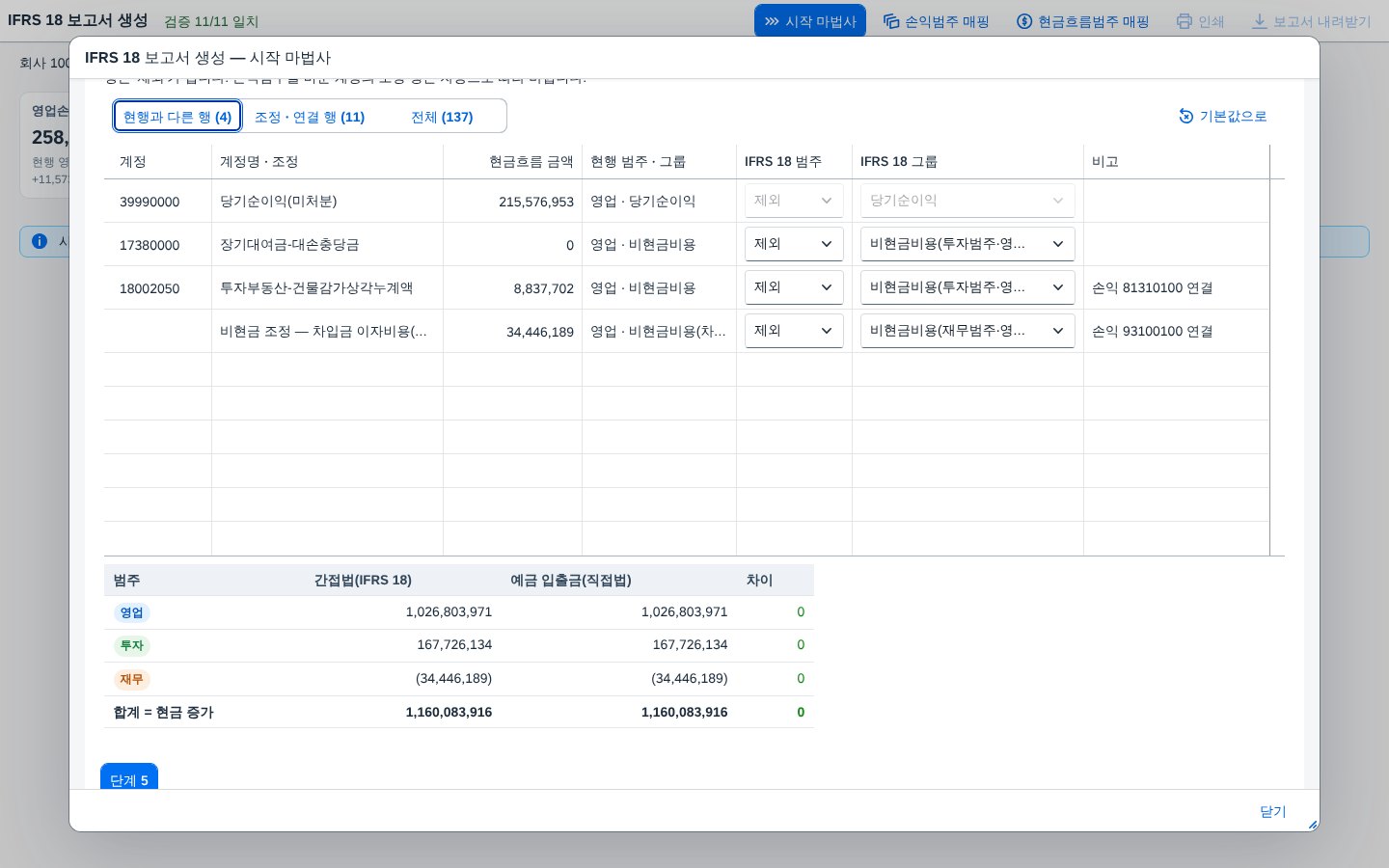
Task: Click the 단계 5 button
Action: [x=129, y=777]
